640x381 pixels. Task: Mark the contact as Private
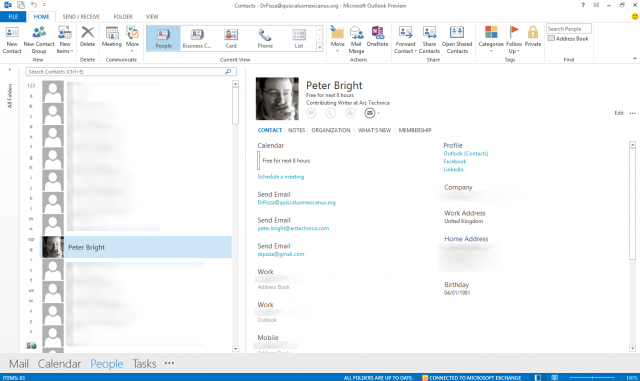(533, 37)
